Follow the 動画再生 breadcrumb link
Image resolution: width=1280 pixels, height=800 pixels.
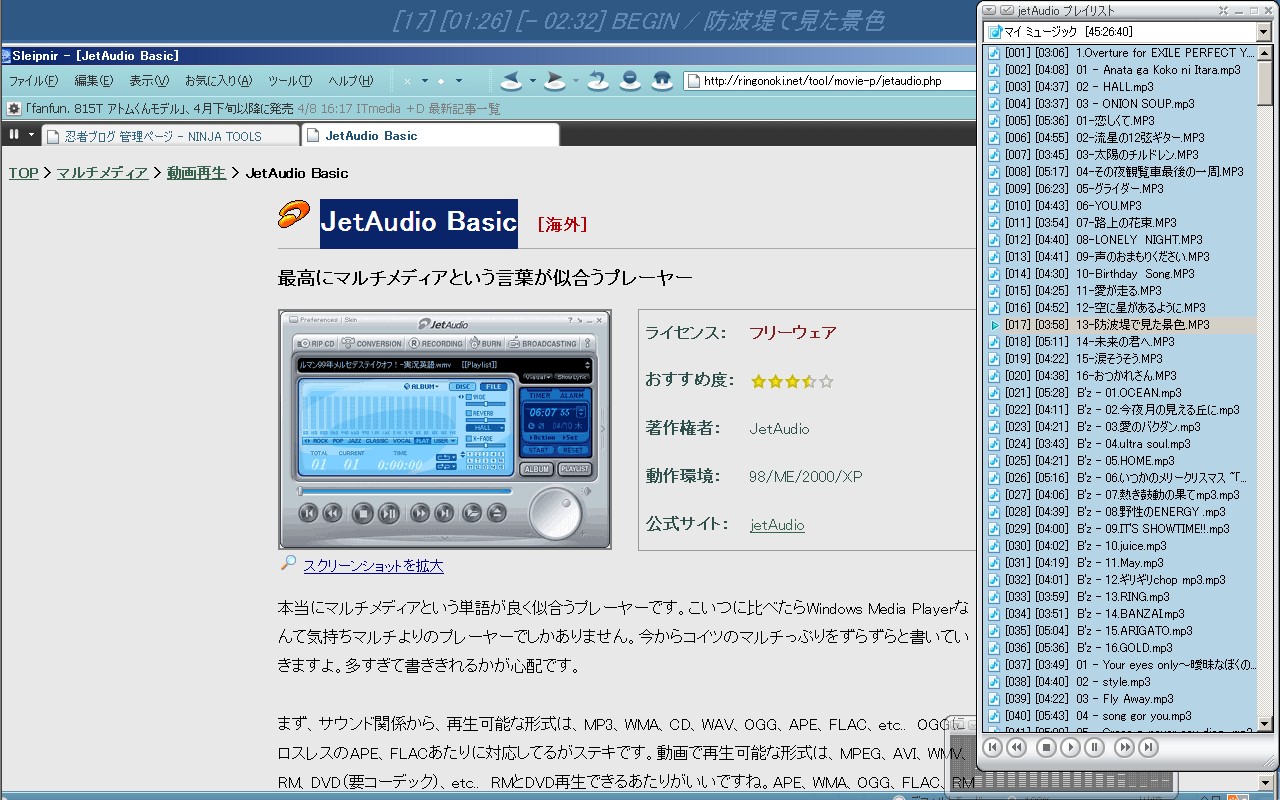point(197,173)
